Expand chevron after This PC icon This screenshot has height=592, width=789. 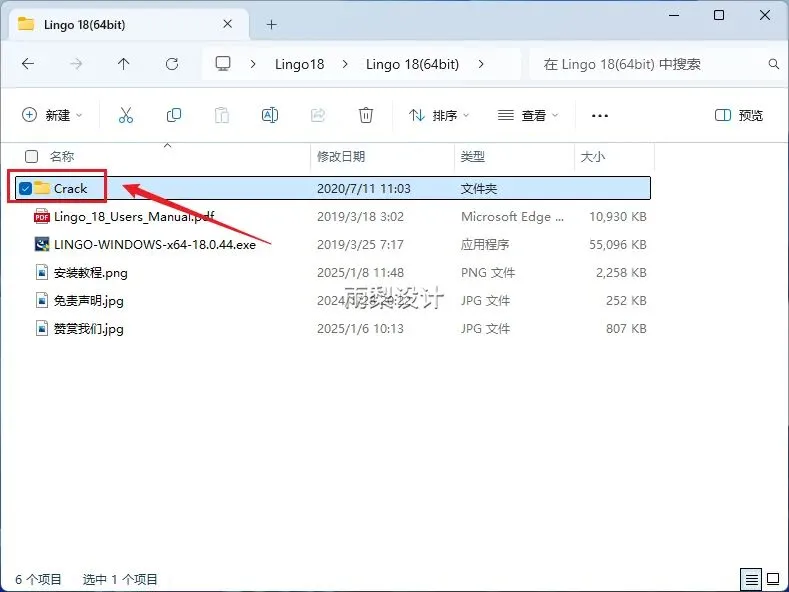pyautogui.click(x=253, y=64)
